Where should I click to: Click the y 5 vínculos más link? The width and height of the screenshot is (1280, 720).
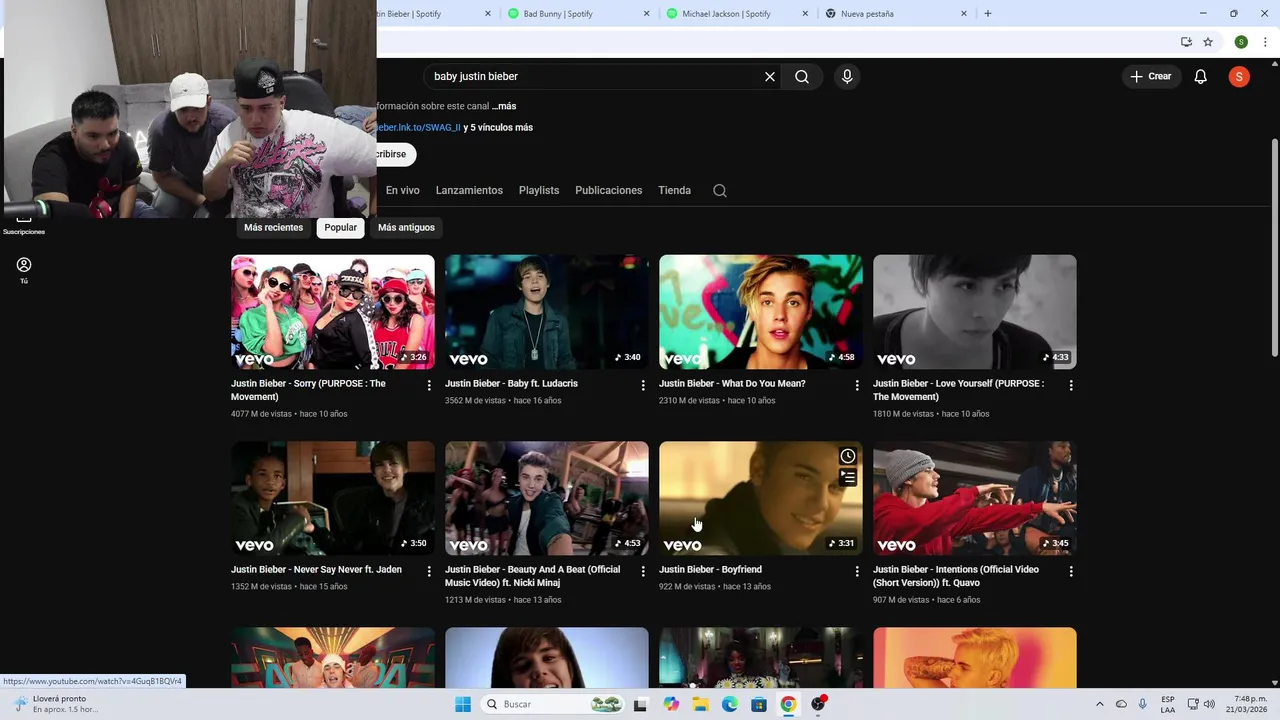[x=498, y=128]
